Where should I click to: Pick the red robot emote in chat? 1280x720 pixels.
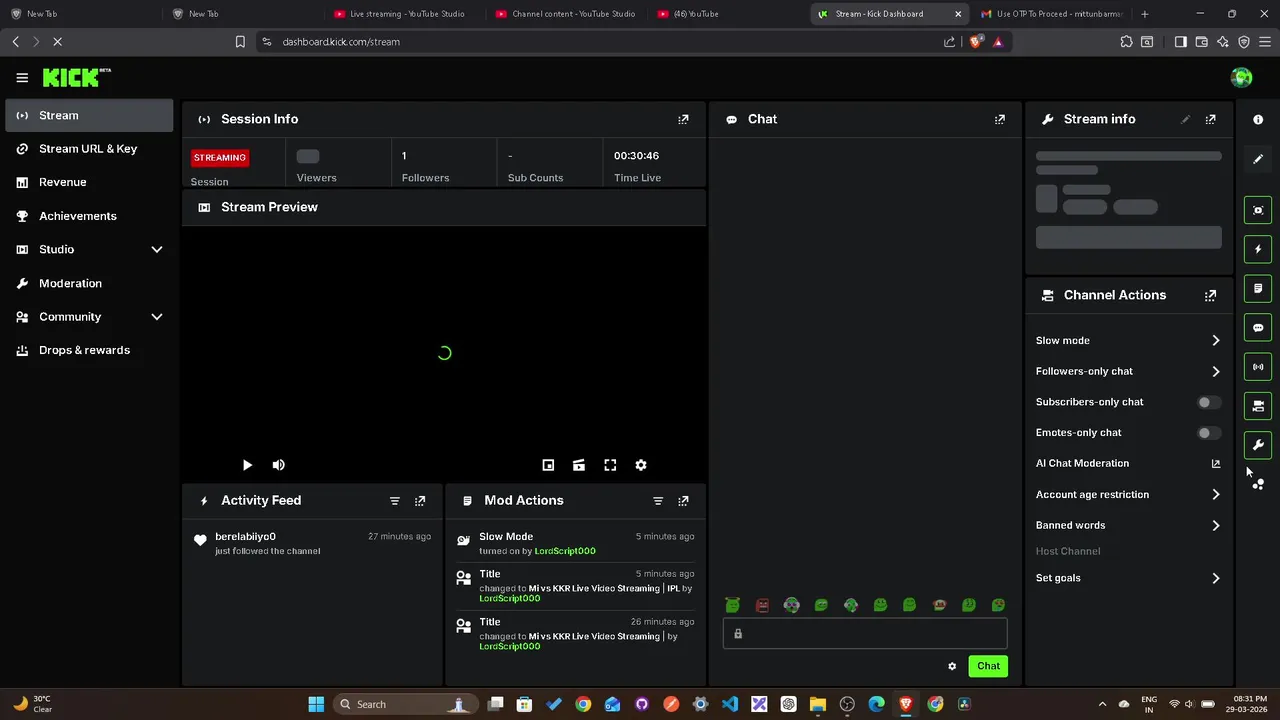[x=762, y=605]
